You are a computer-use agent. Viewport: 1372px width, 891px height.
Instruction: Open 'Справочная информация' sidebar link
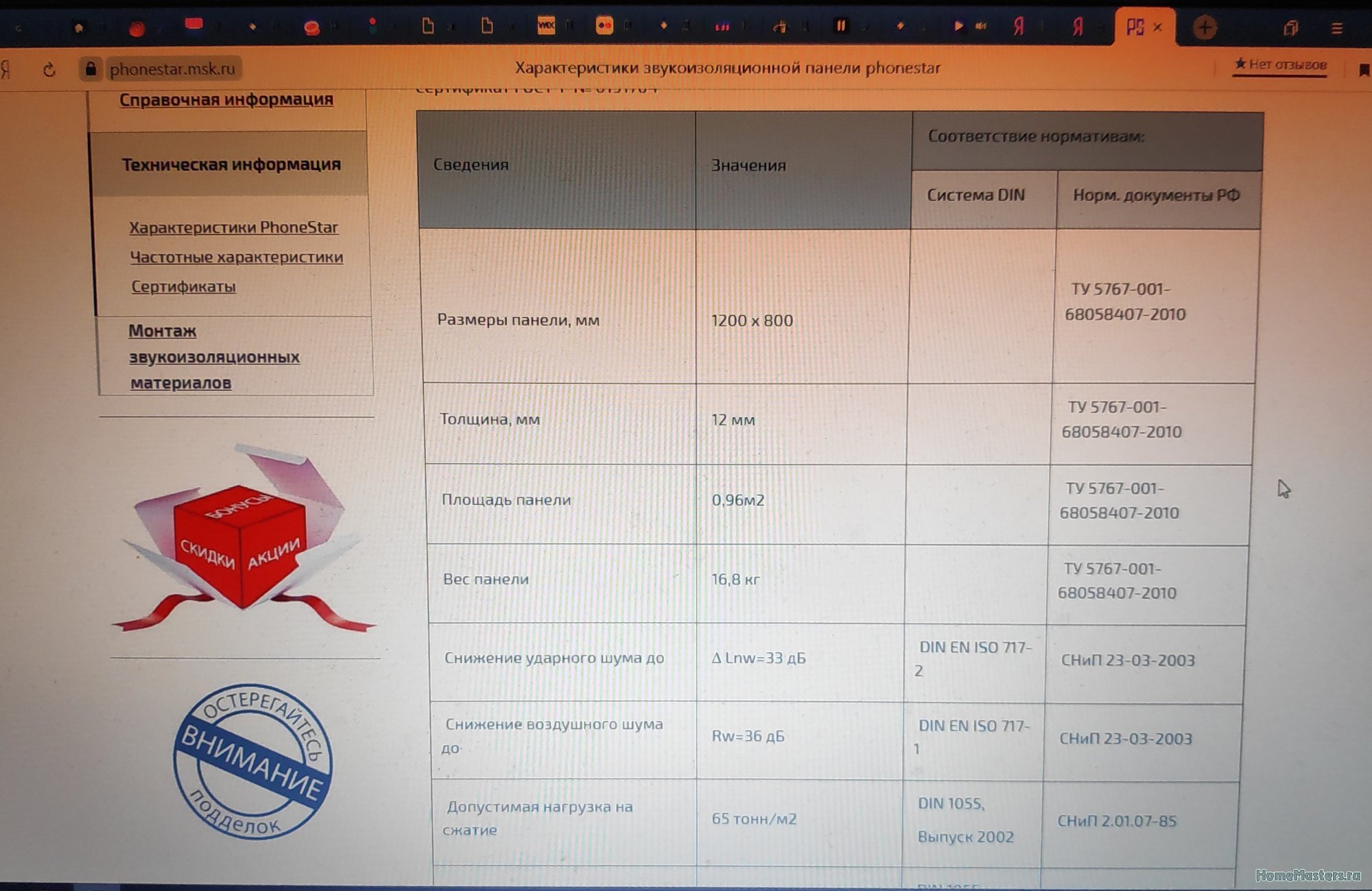click(226, 99)
